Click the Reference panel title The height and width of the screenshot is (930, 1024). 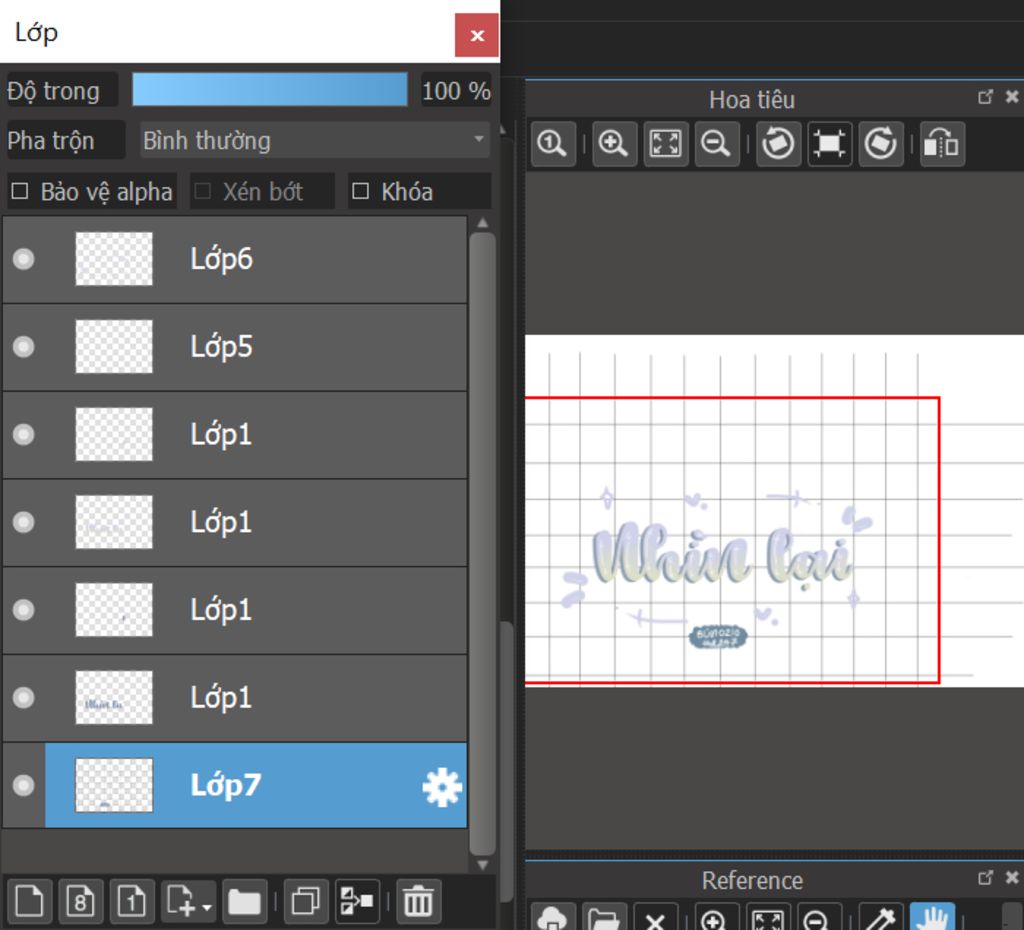pyautogui.click(x=752, y=880)
